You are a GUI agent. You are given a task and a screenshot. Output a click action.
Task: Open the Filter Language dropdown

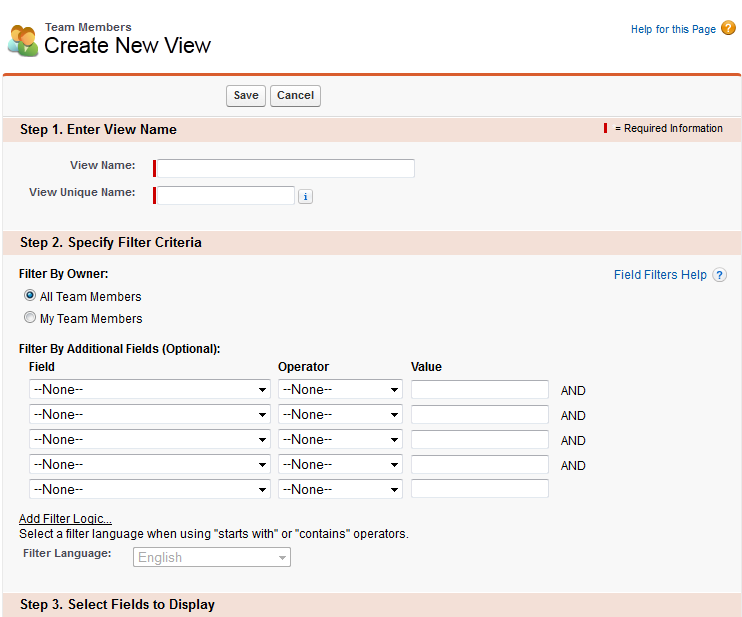212,557
